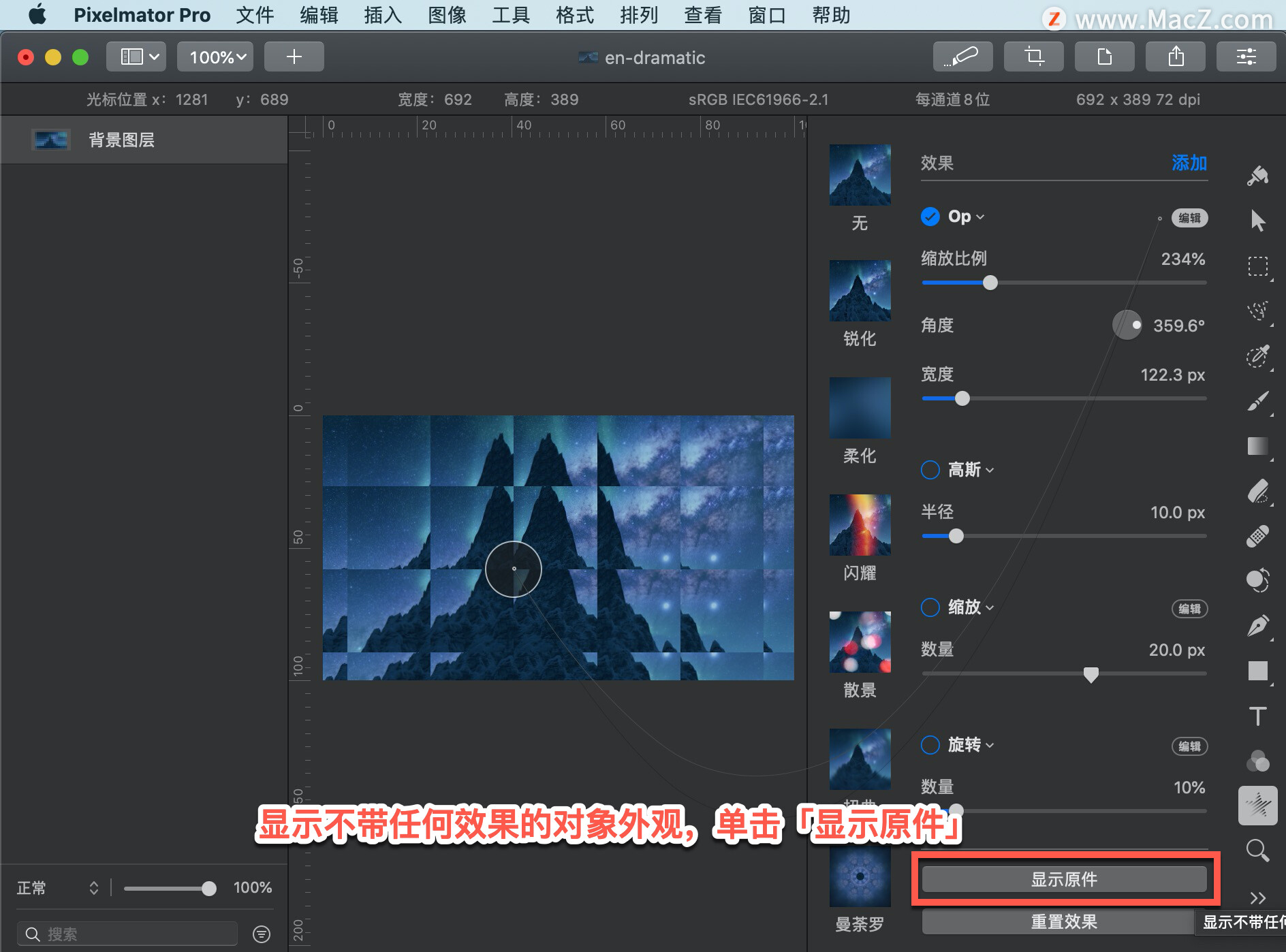Viewport: 1286px width, 952px height.
Task: Select the active Effects tool
Action: (1257, 806)
